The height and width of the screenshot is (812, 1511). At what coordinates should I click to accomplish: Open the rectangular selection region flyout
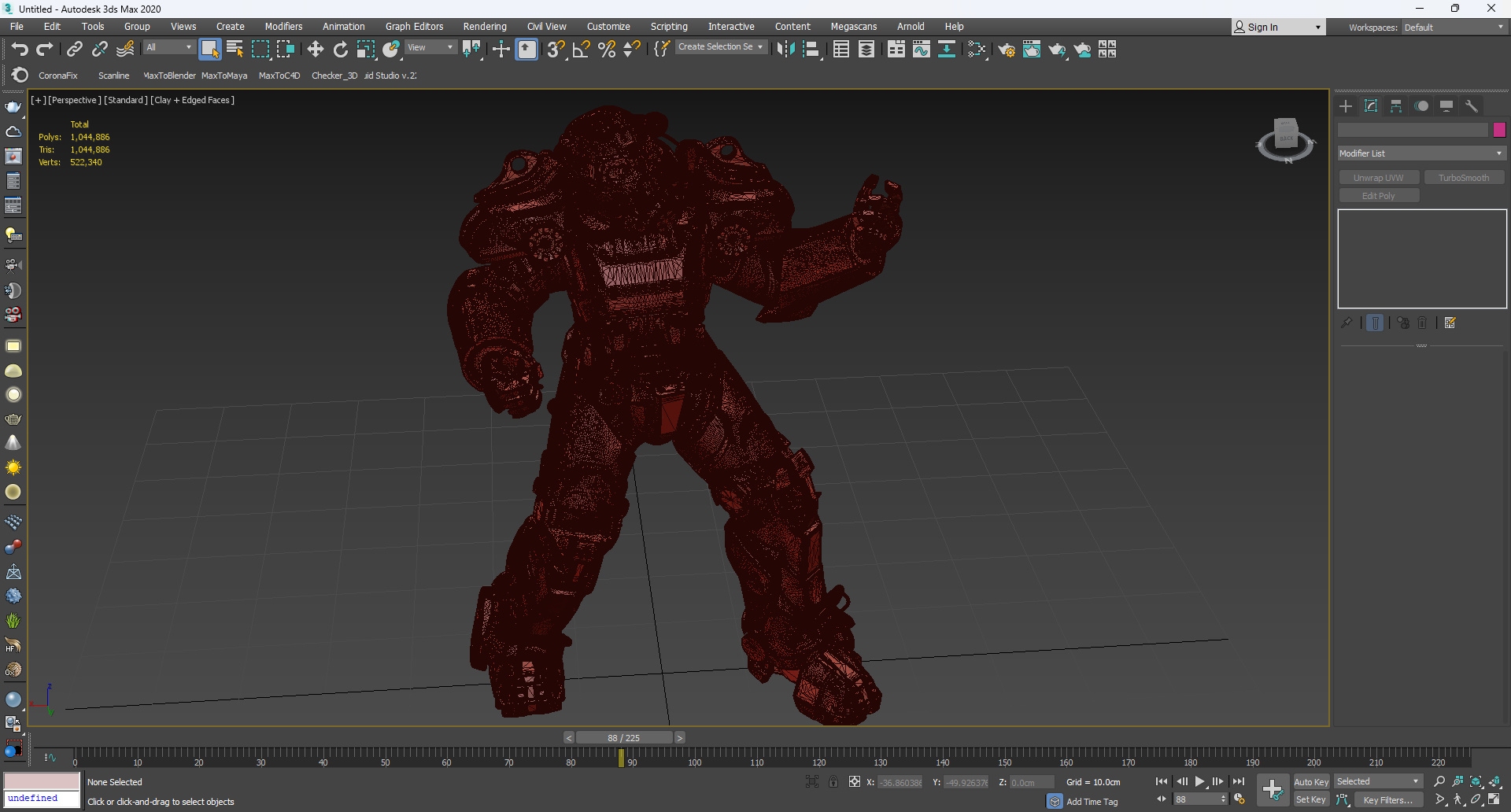[260, 50]
